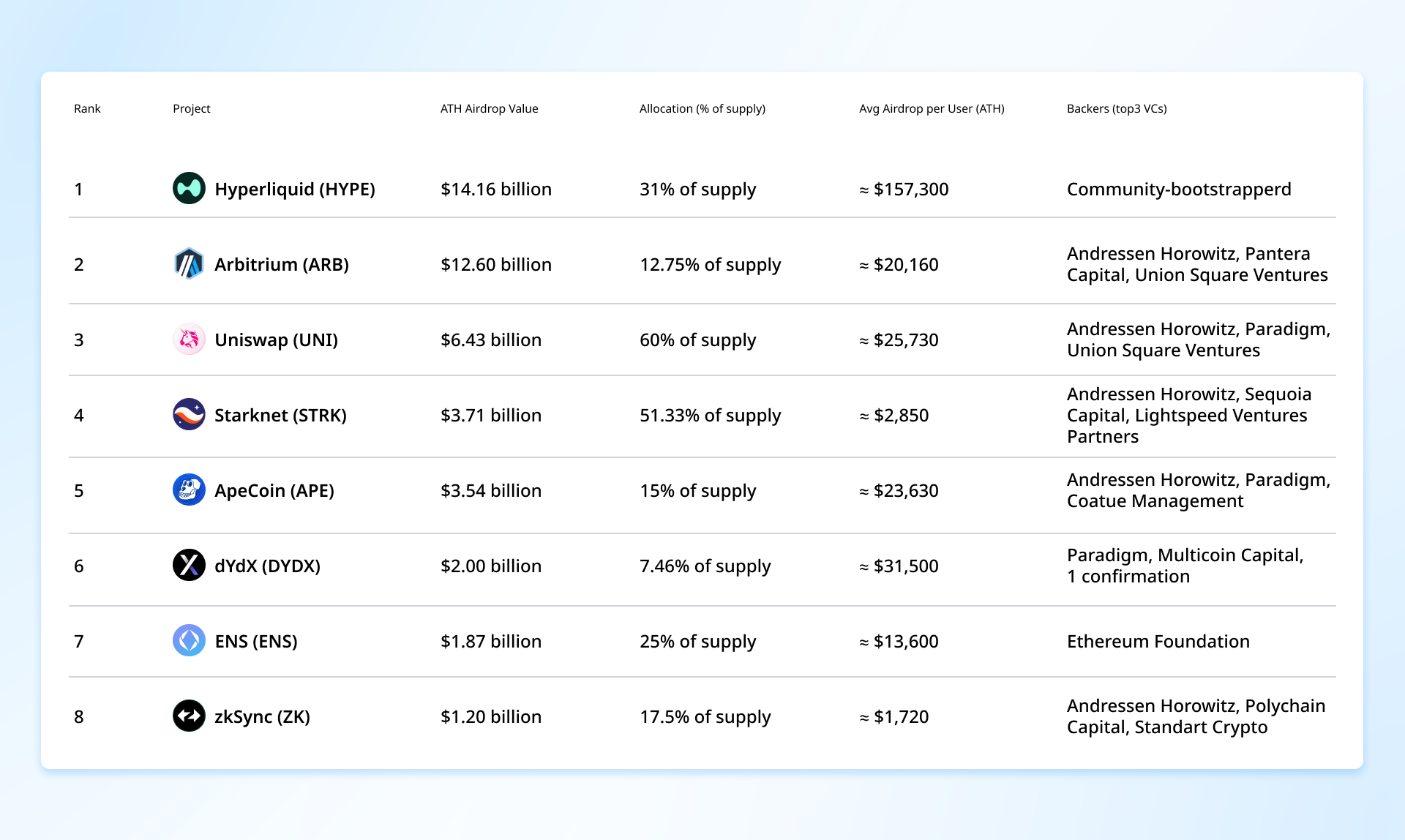Select the ≈ $157,300 average airdrop
The height and width of the screenshot is (840, 1405).
[x=904, y=190]
